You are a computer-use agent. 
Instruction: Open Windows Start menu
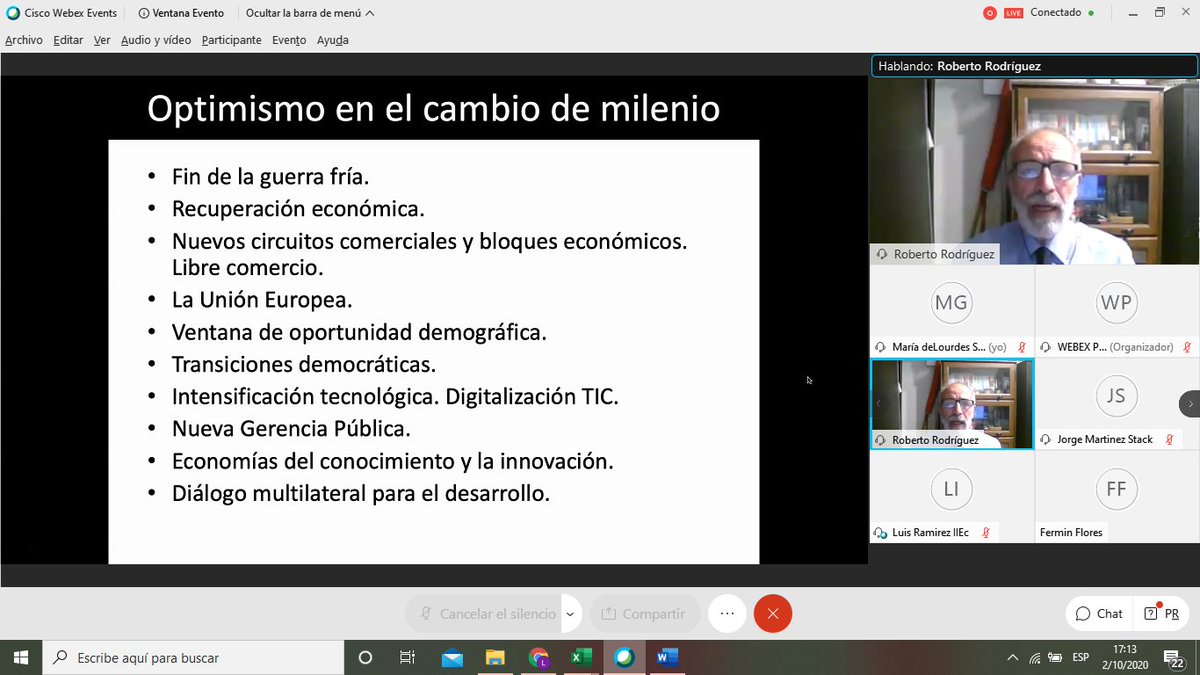tap(21, 657)
